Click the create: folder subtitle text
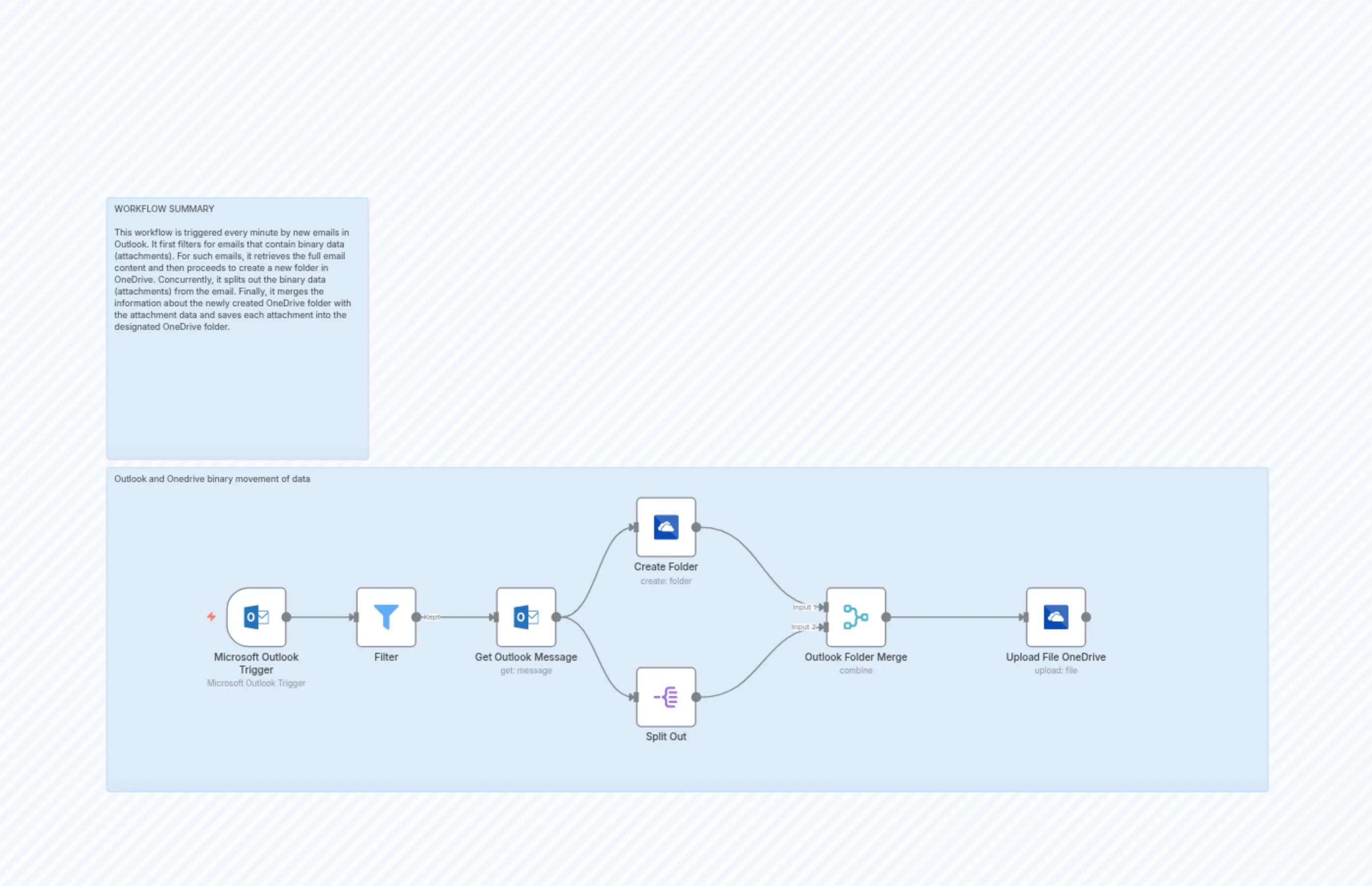1372x886 pixels. tap(666, 581)
